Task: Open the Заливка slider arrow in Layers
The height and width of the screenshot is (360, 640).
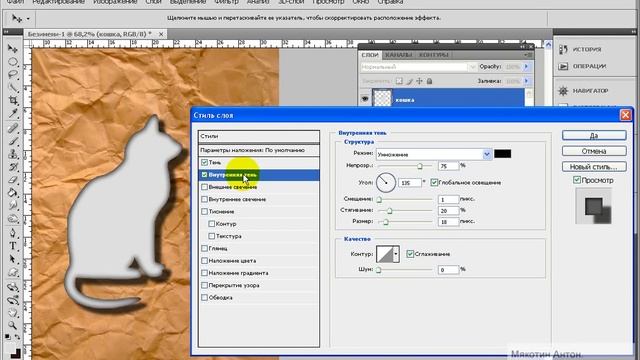Action: [526, 81]
